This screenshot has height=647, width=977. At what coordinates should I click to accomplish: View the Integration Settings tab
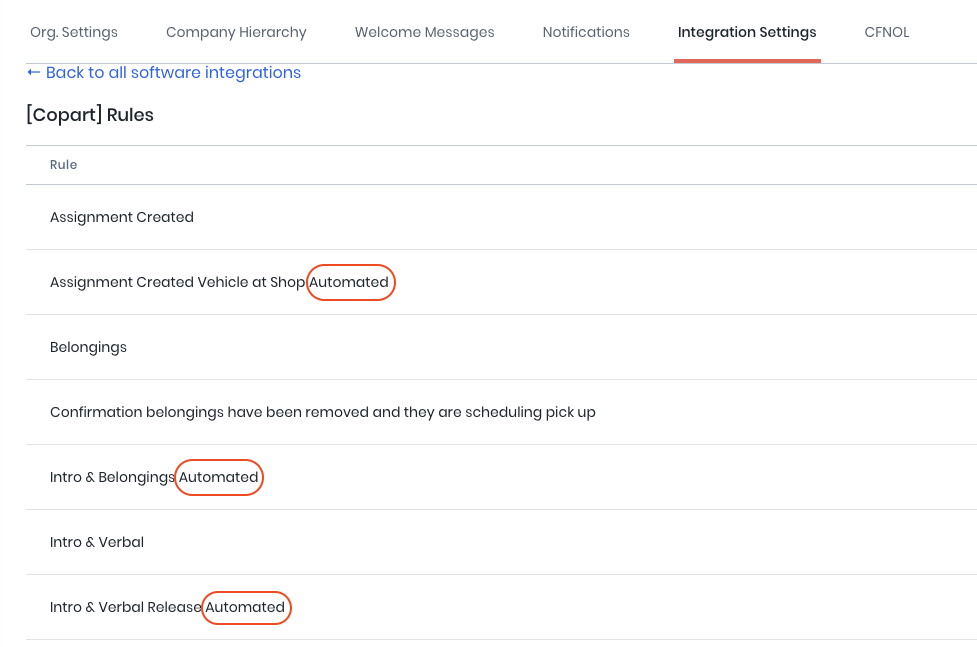click(747, 31)
